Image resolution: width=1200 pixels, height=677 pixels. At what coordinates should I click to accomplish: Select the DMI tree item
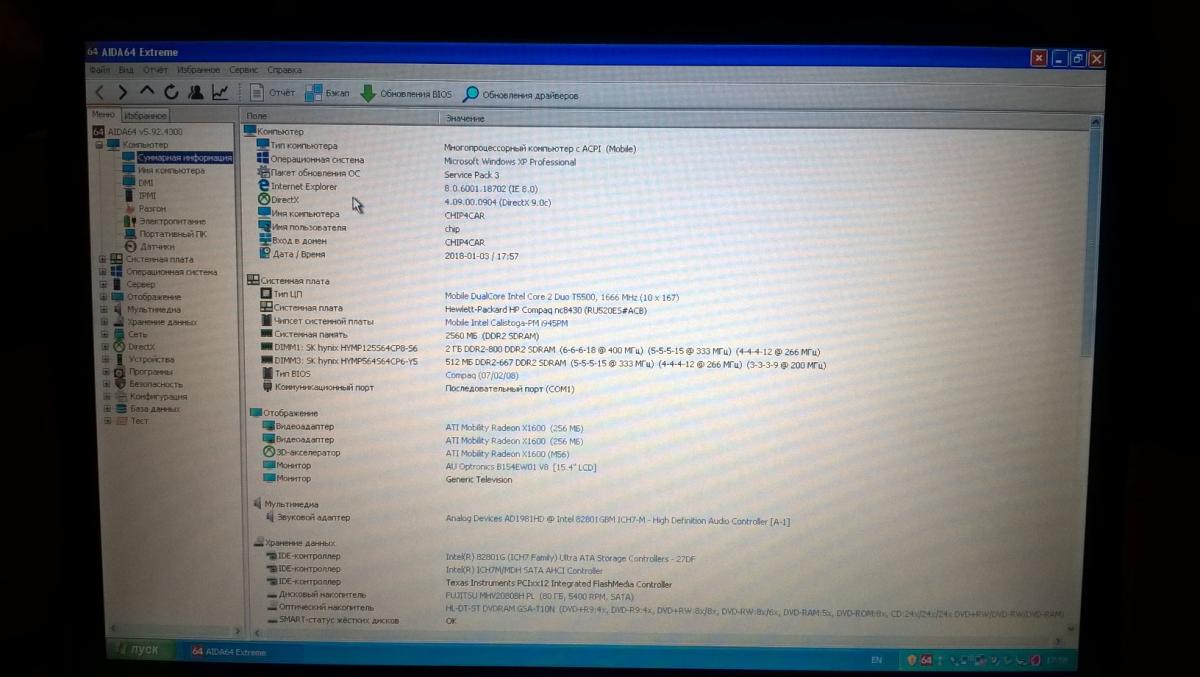tap(146, 183)
